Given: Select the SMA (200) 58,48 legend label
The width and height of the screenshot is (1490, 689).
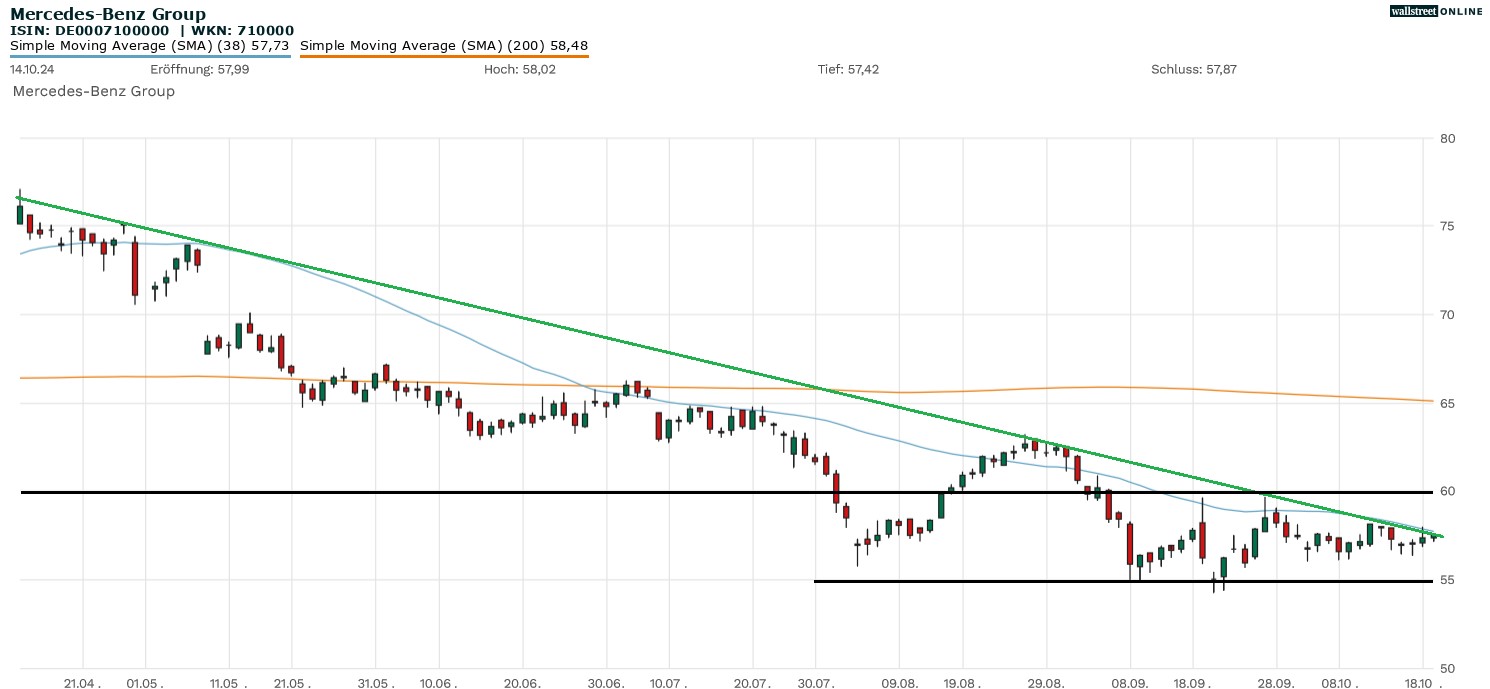Looking at the screenshot, I should tap(444, 46).
